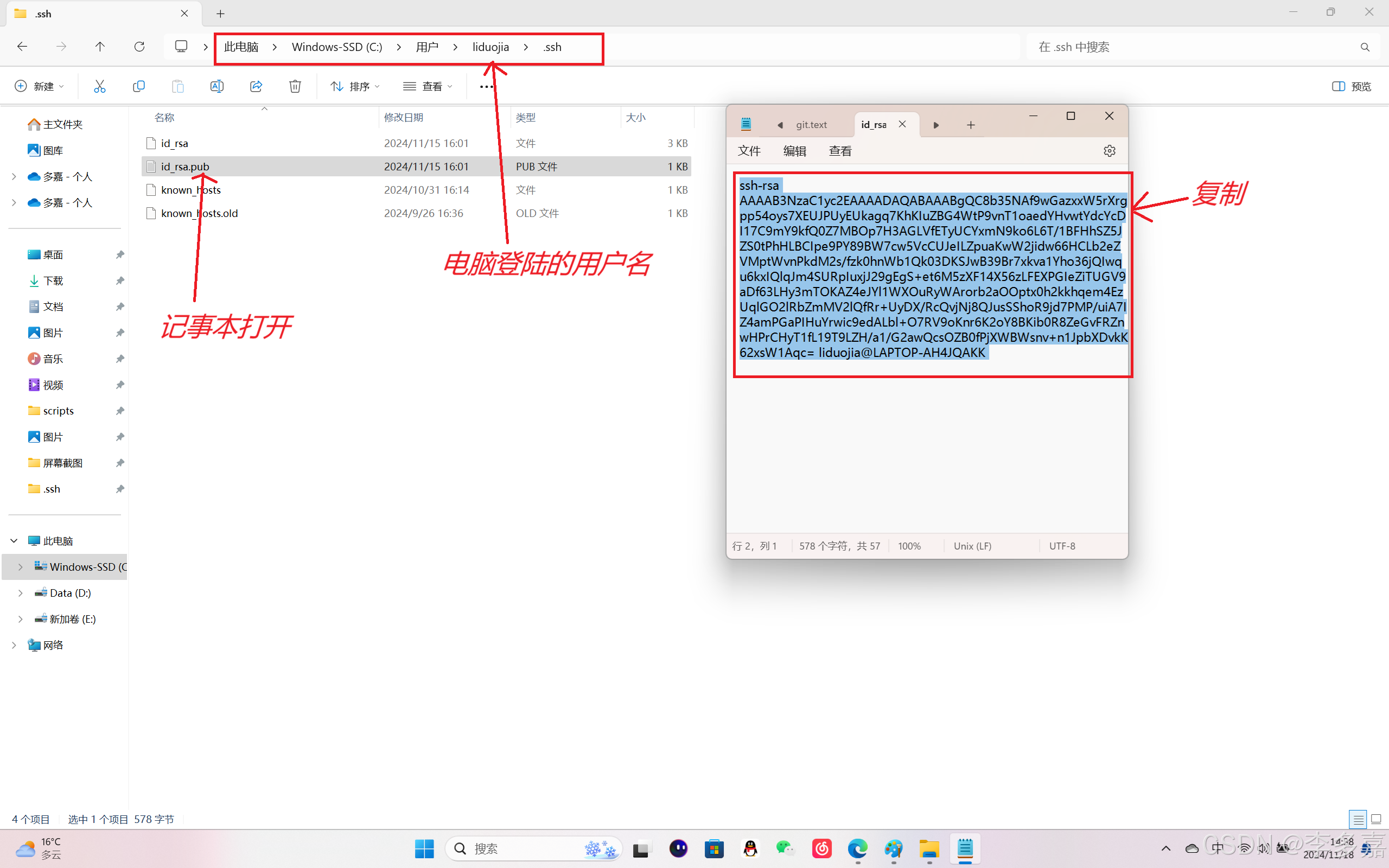Click the Copy icon in toolbar

tap(138, 86)
